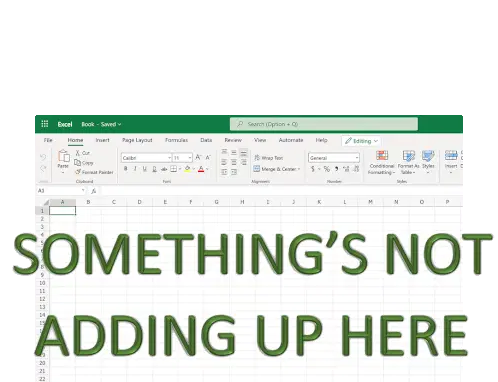
Task: Toggle the highlighted Bottom Align icon
Action: tap(244, 153)
